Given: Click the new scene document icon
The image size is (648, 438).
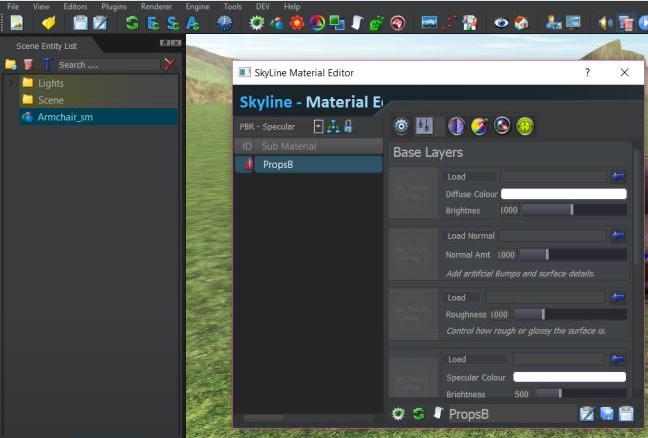Looking at the screenshot, I should [17, 22].
